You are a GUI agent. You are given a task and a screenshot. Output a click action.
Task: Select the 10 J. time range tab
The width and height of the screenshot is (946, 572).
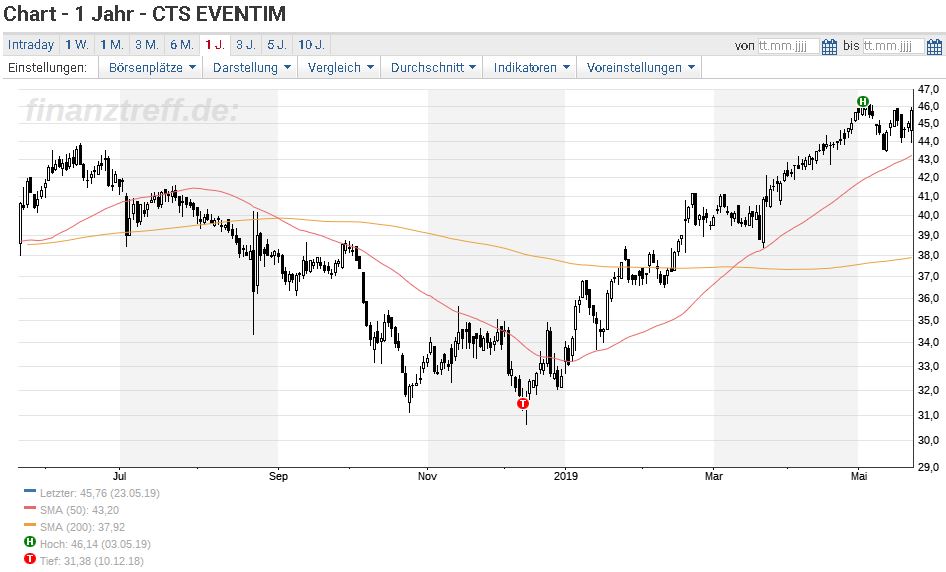pos(311,45)
